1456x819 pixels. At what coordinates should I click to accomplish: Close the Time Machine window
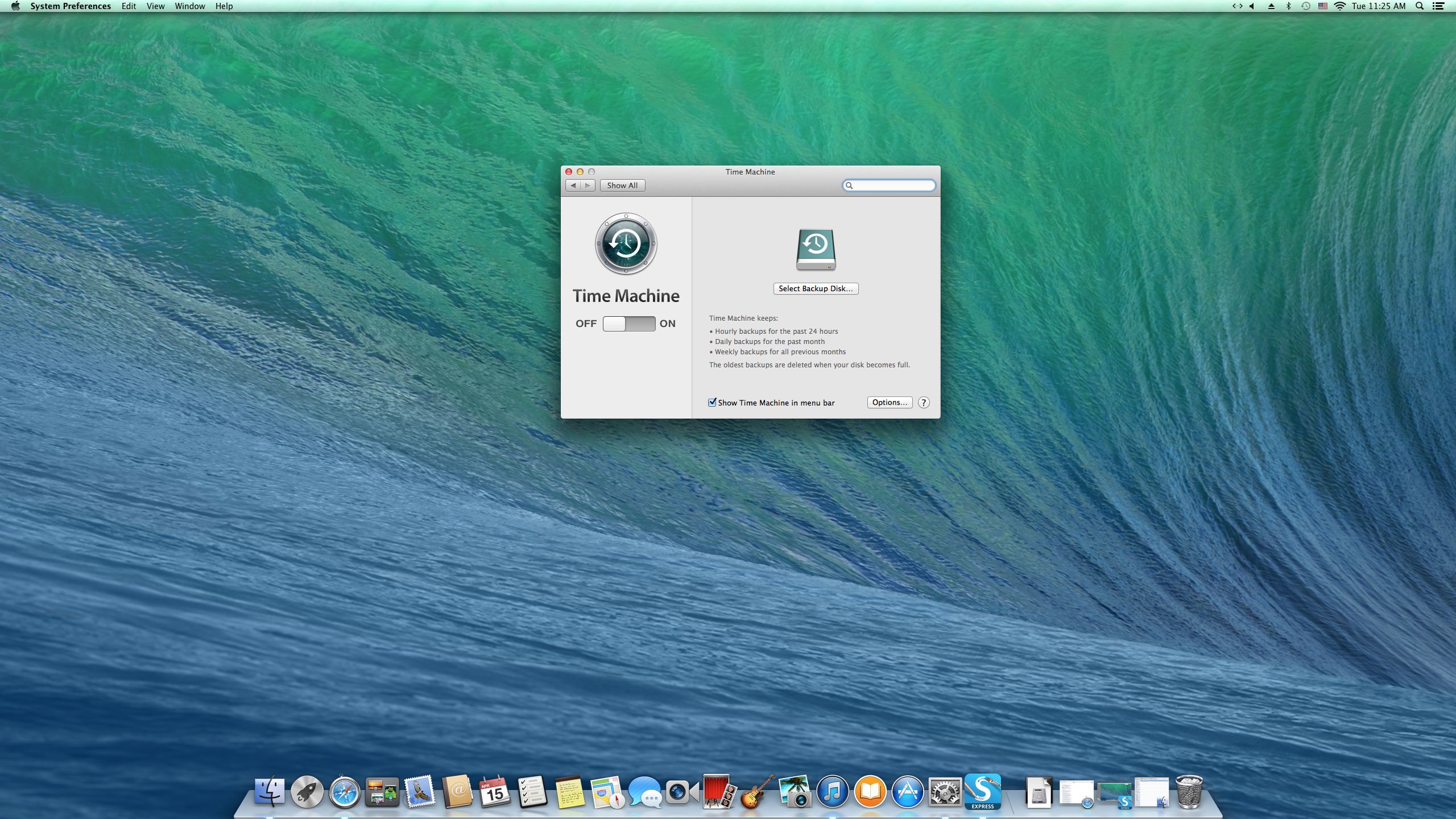click(x=569, y=172)
